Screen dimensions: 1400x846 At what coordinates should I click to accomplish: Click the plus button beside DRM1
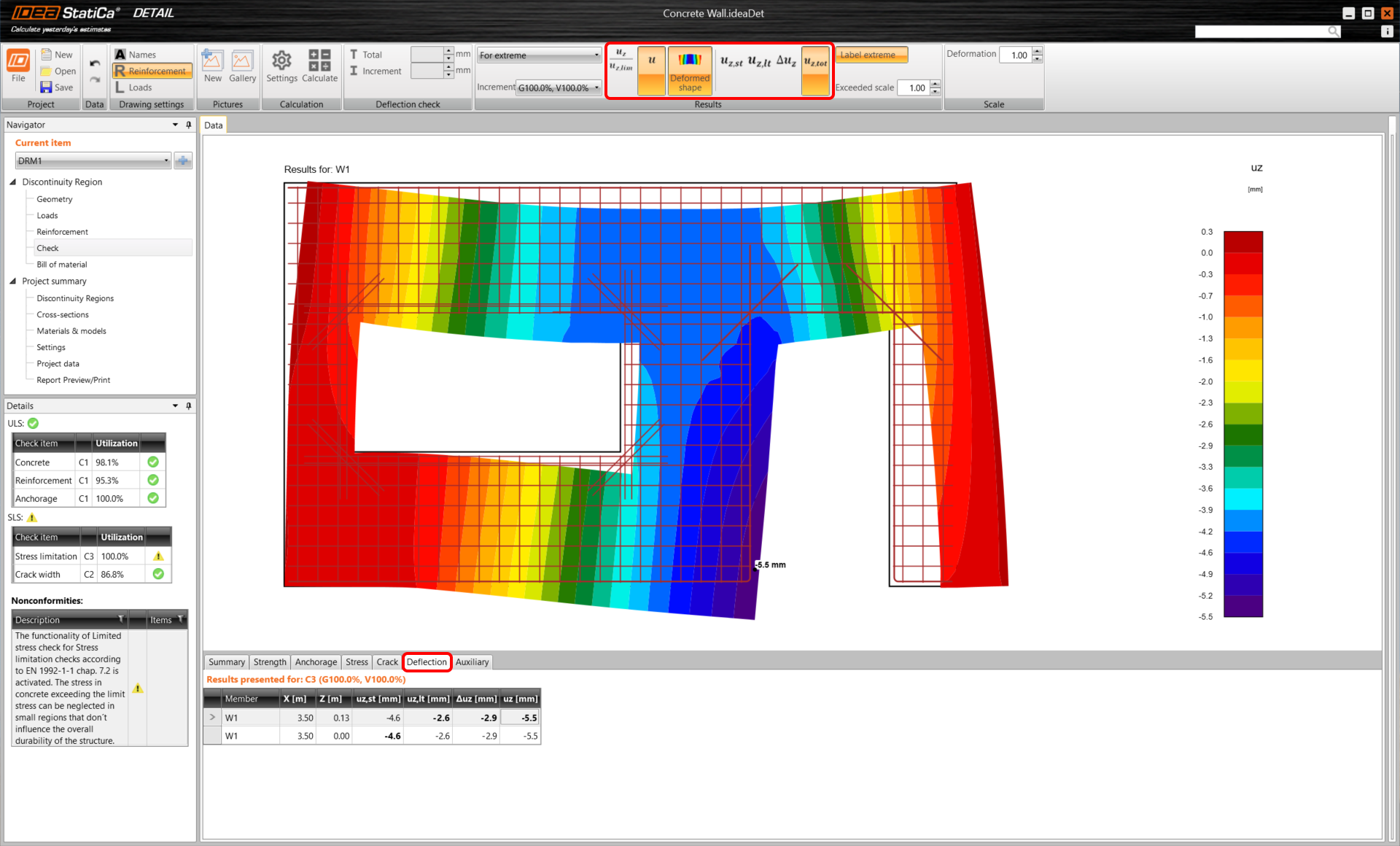pyautogui.click(x=183, y=160)
